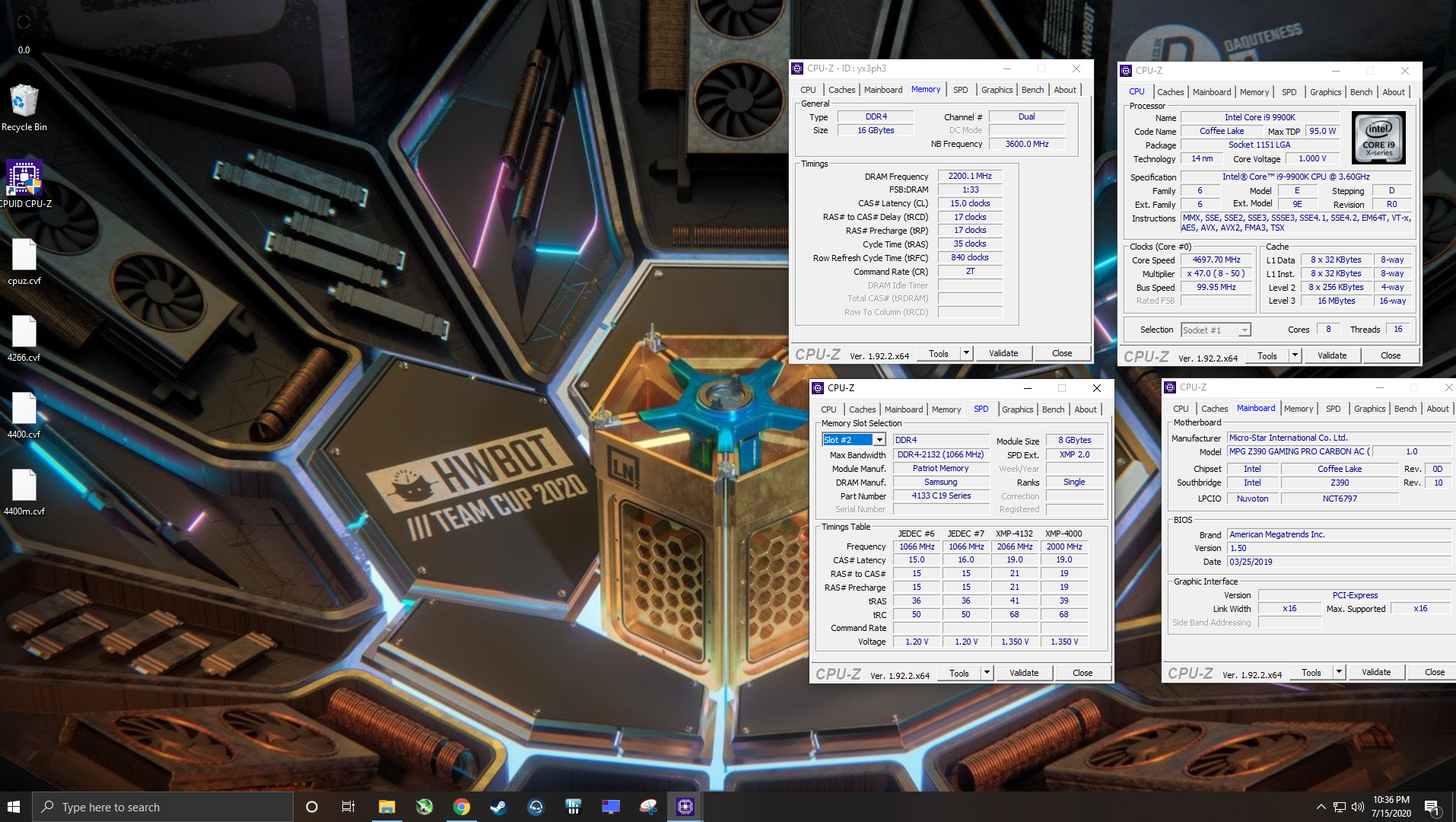The image size is (1456, 822).
Task: Select the CPUID CPU-Z desktop shortcut
Action: (x=24, y=184)
